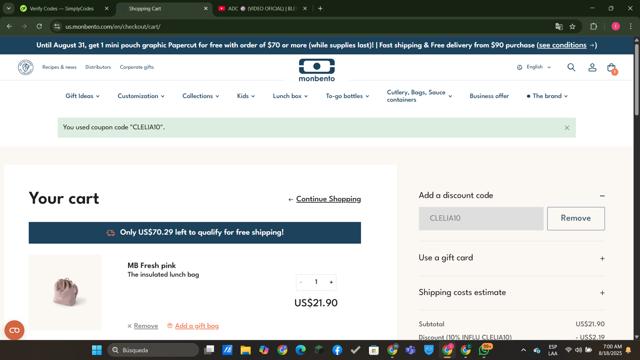Expand the Shipping costs estimate section

(602, 293)
